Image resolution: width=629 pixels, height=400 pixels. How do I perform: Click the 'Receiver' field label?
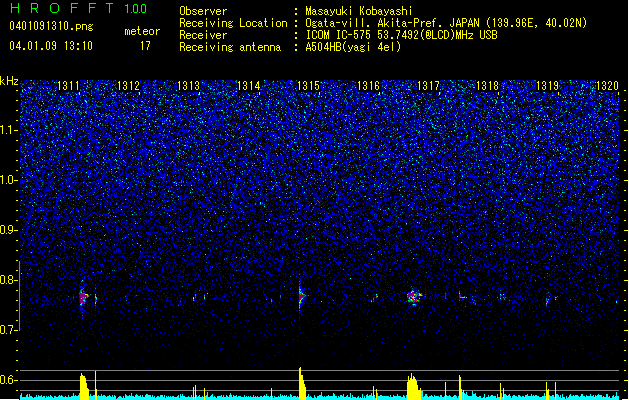[x=203, y=35]
